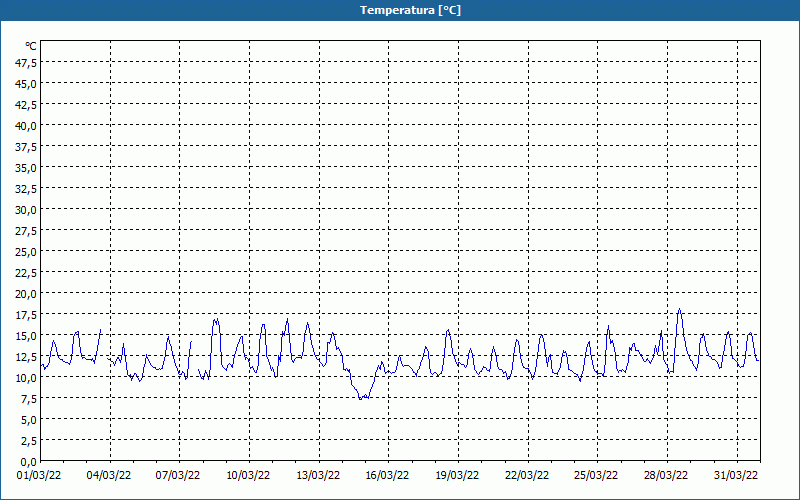Select the 22,5 y-axis value
This screenshot has width=800, height=500.
coord(27,272)
